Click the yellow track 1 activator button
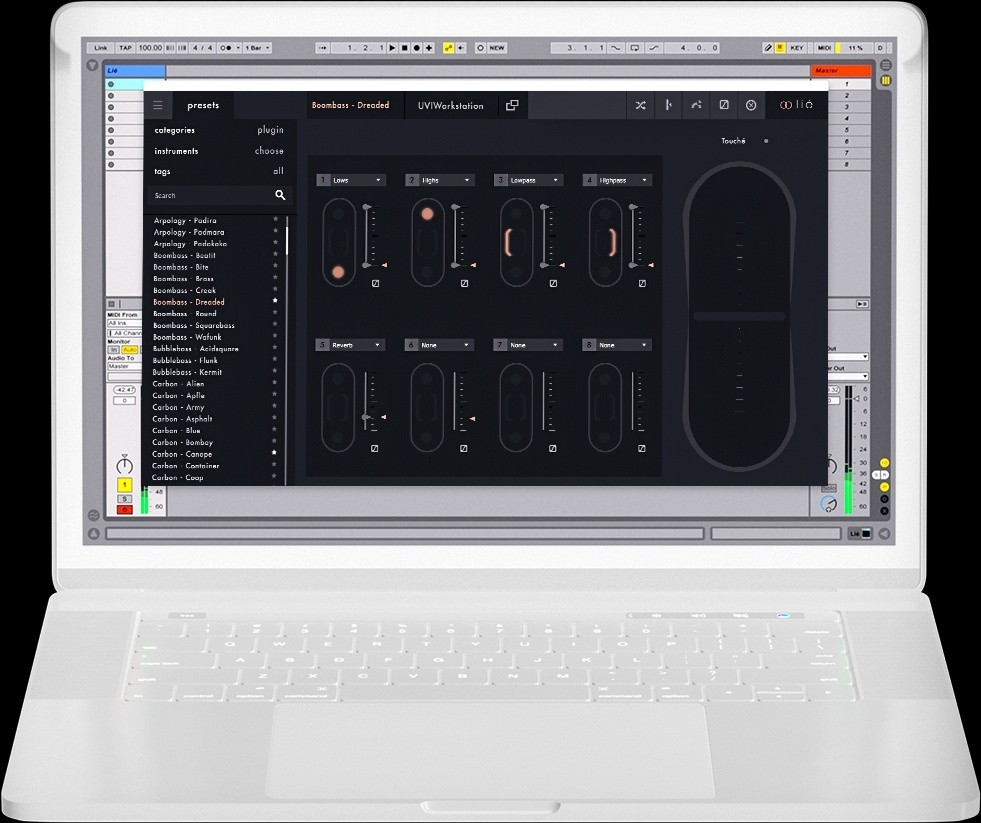 (x=125, y=485)
